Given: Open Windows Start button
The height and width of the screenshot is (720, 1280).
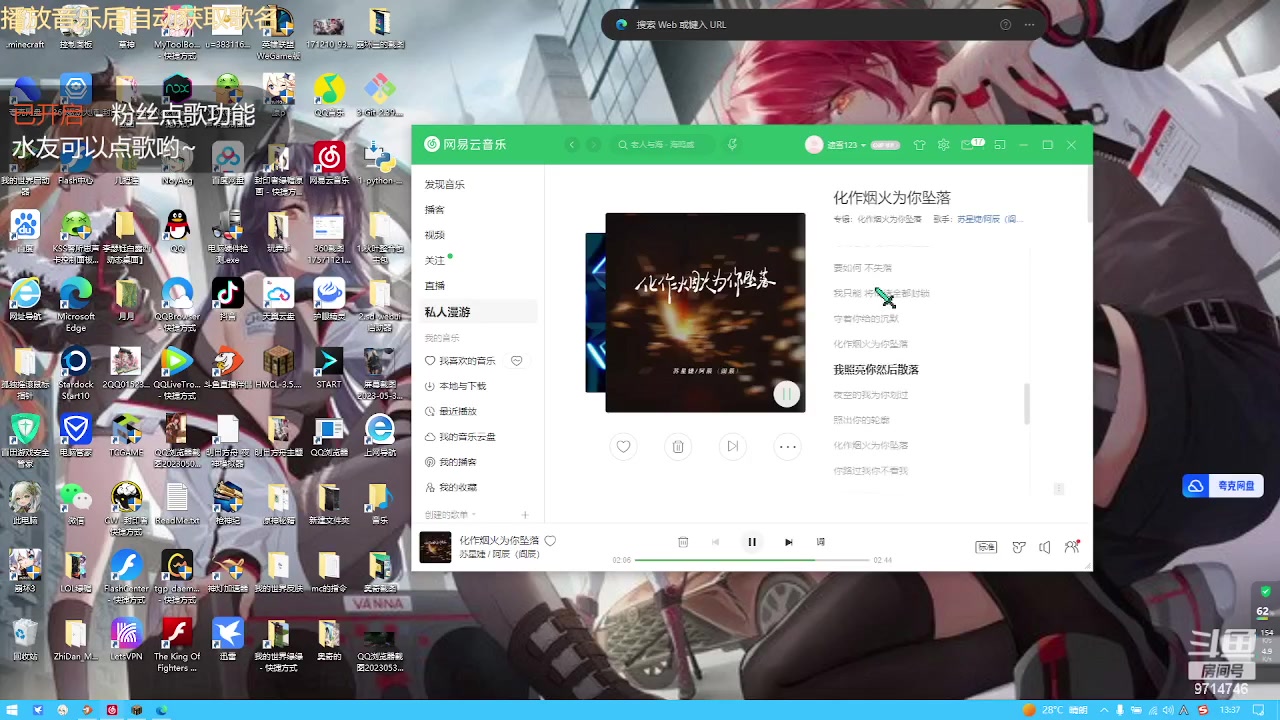Looking at the screenshot, I should coord(13,710).
